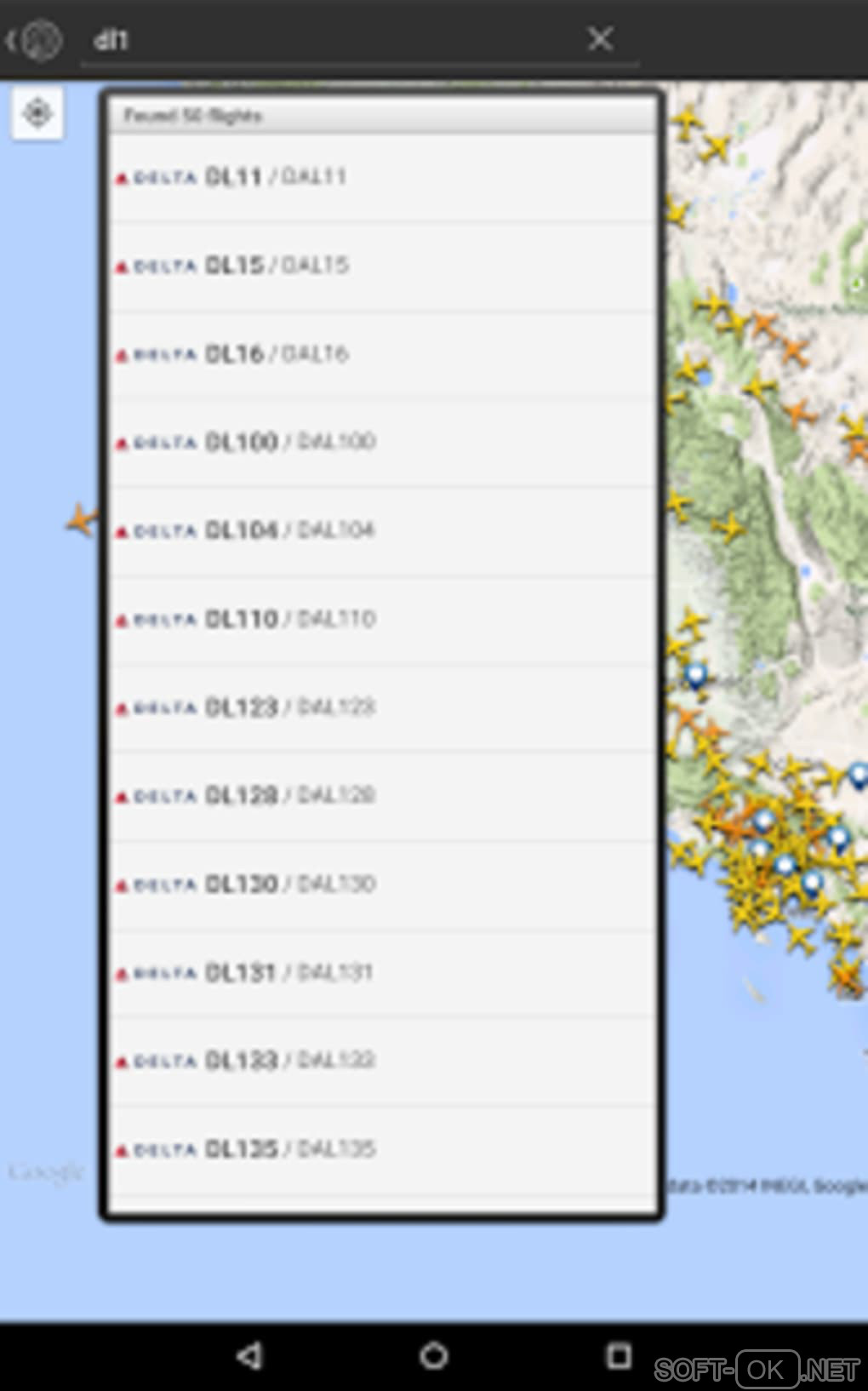The image size is (868, 1391).
Task: Open flight DL123 / DAL123
Action: click(x=382, y=708)
